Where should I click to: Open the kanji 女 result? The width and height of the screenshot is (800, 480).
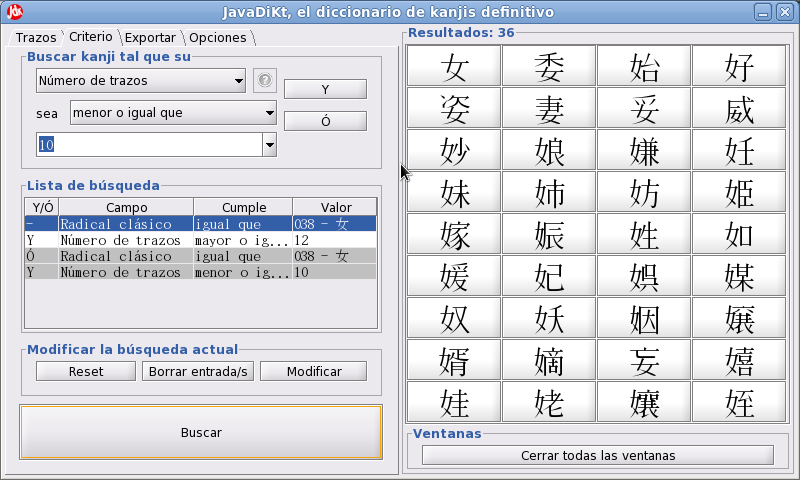click(x=454, y=66)
